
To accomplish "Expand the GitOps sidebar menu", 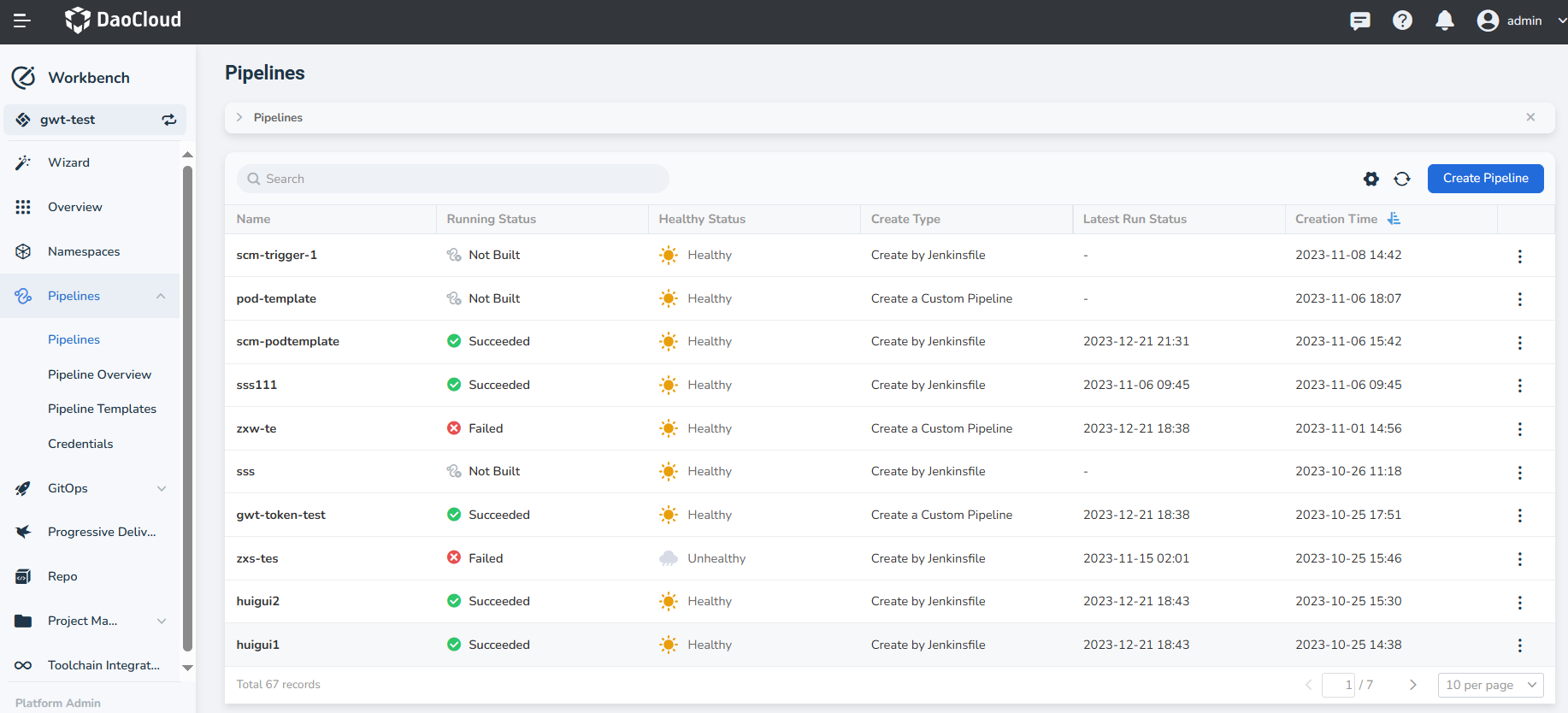I will (x=161, y=488).
